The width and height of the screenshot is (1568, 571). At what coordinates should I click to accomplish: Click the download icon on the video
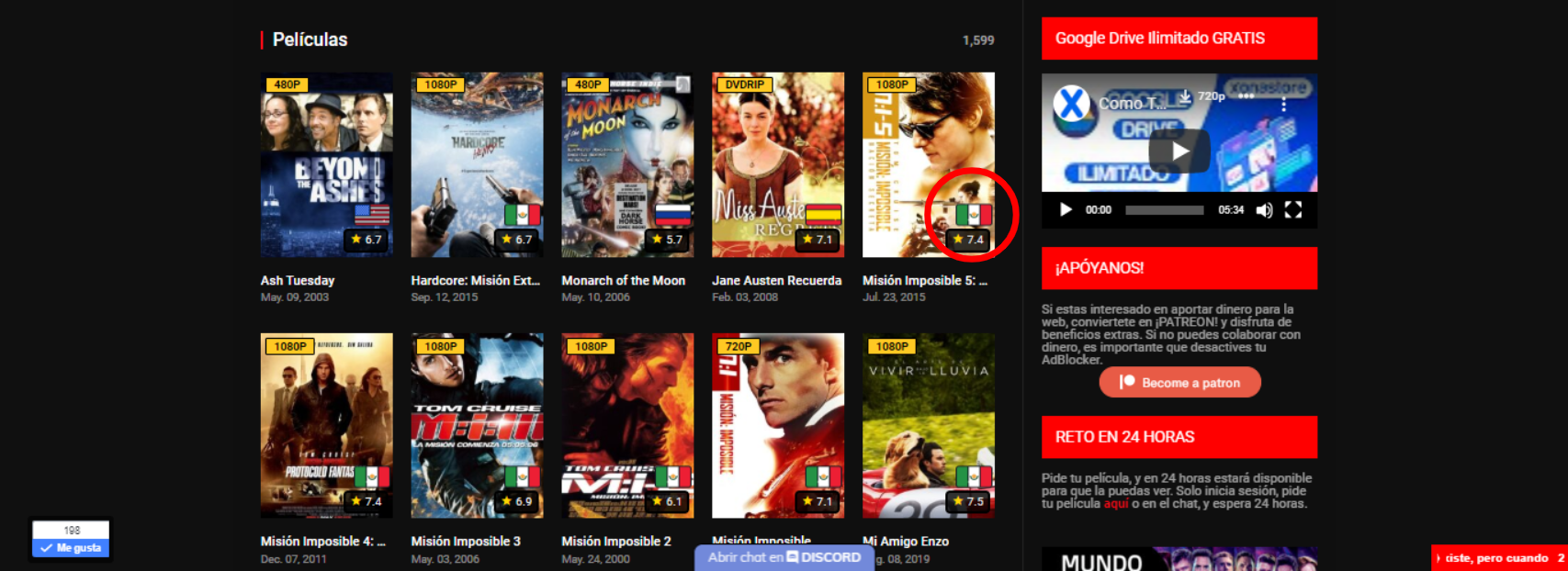coord(1185,96)
